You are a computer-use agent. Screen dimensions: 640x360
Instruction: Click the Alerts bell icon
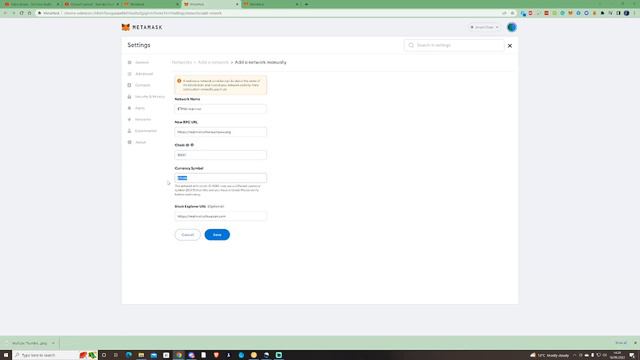tap(129, 108)
